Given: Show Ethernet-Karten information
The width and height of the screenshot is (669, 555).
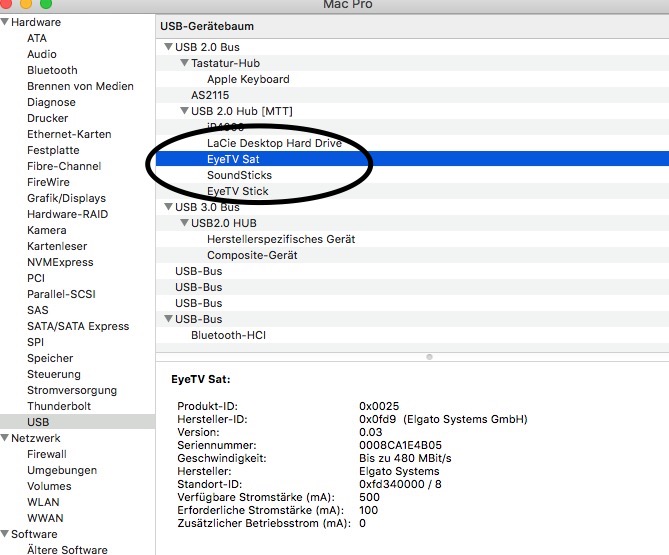Looking at the screenshot, I should pos(69,134).
